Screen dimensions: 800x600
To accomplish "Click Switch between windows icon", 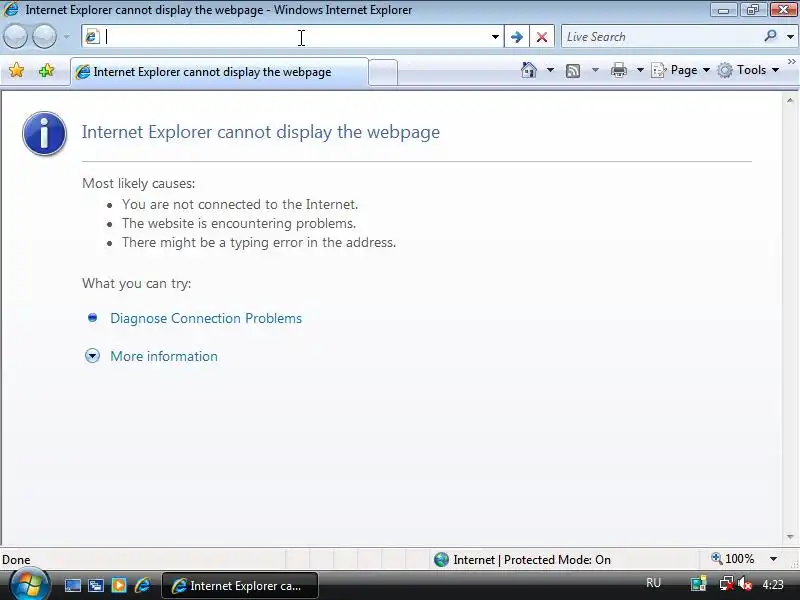I will [96, 586].
